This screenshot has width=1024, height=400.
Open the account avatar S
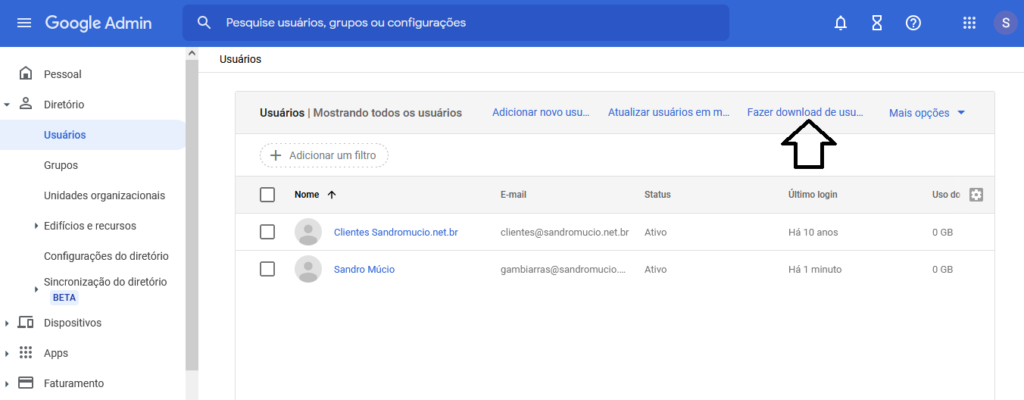(x=1005, y=22)
